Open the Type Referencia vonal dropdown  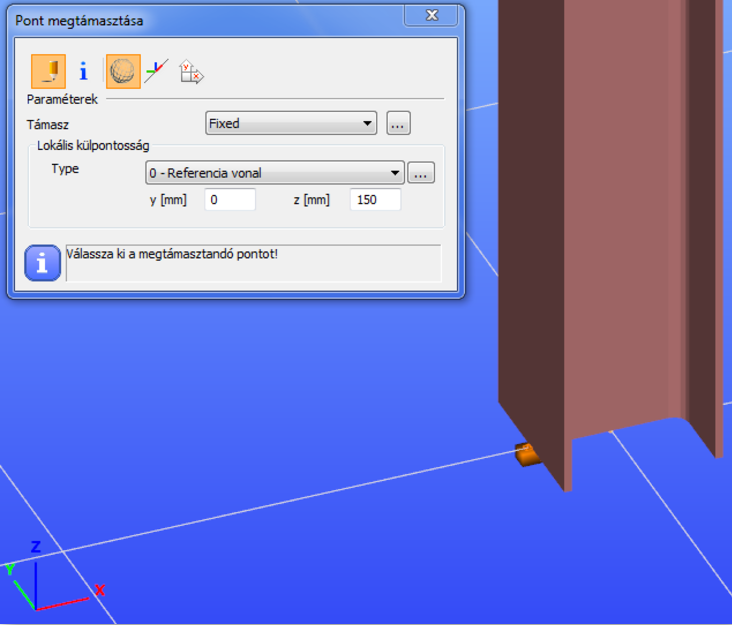tap(274, 173)
